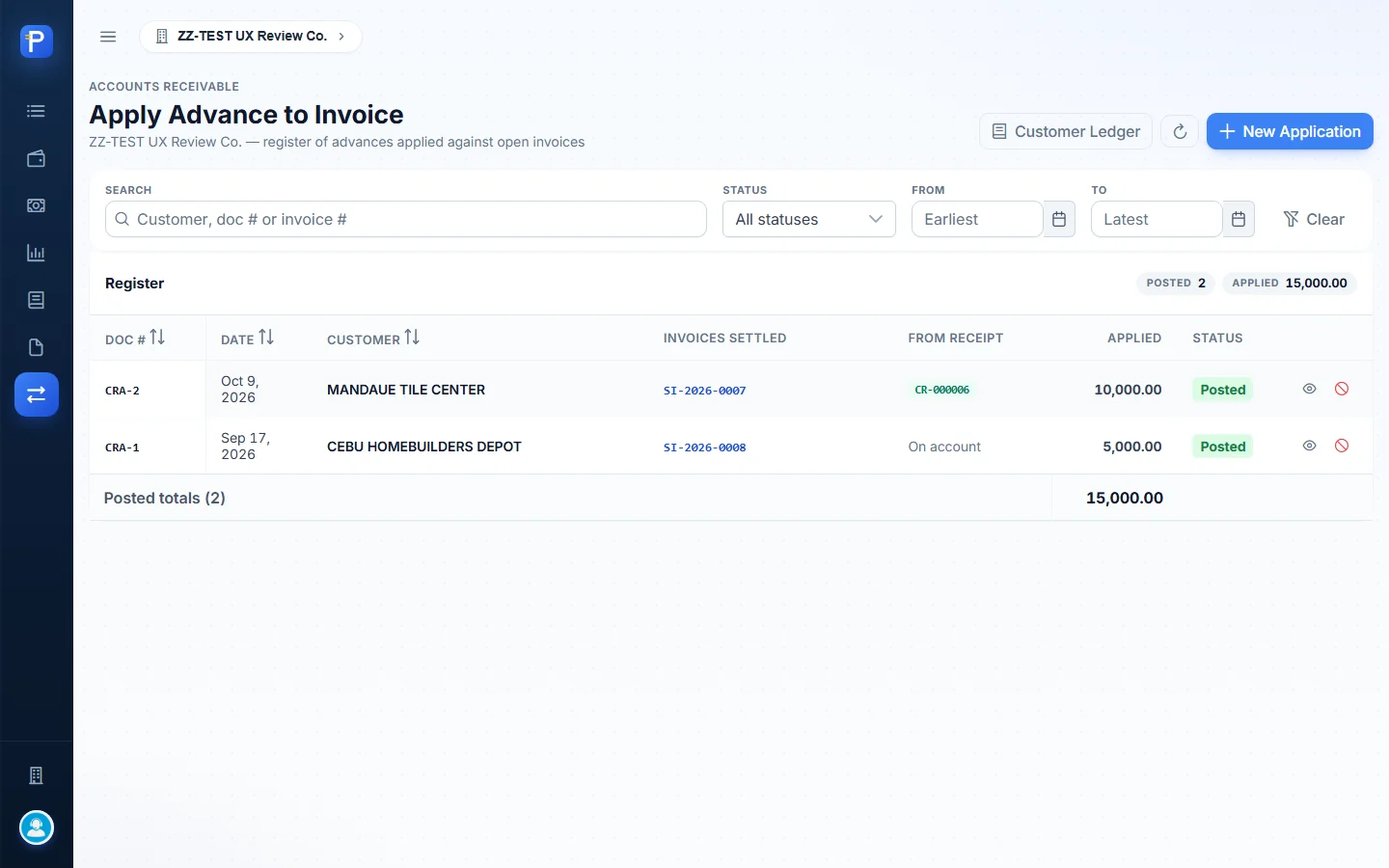View CRA-1 details with the eye icon
This screenshot has height=868, width=1389.
tap(1310, 446)
